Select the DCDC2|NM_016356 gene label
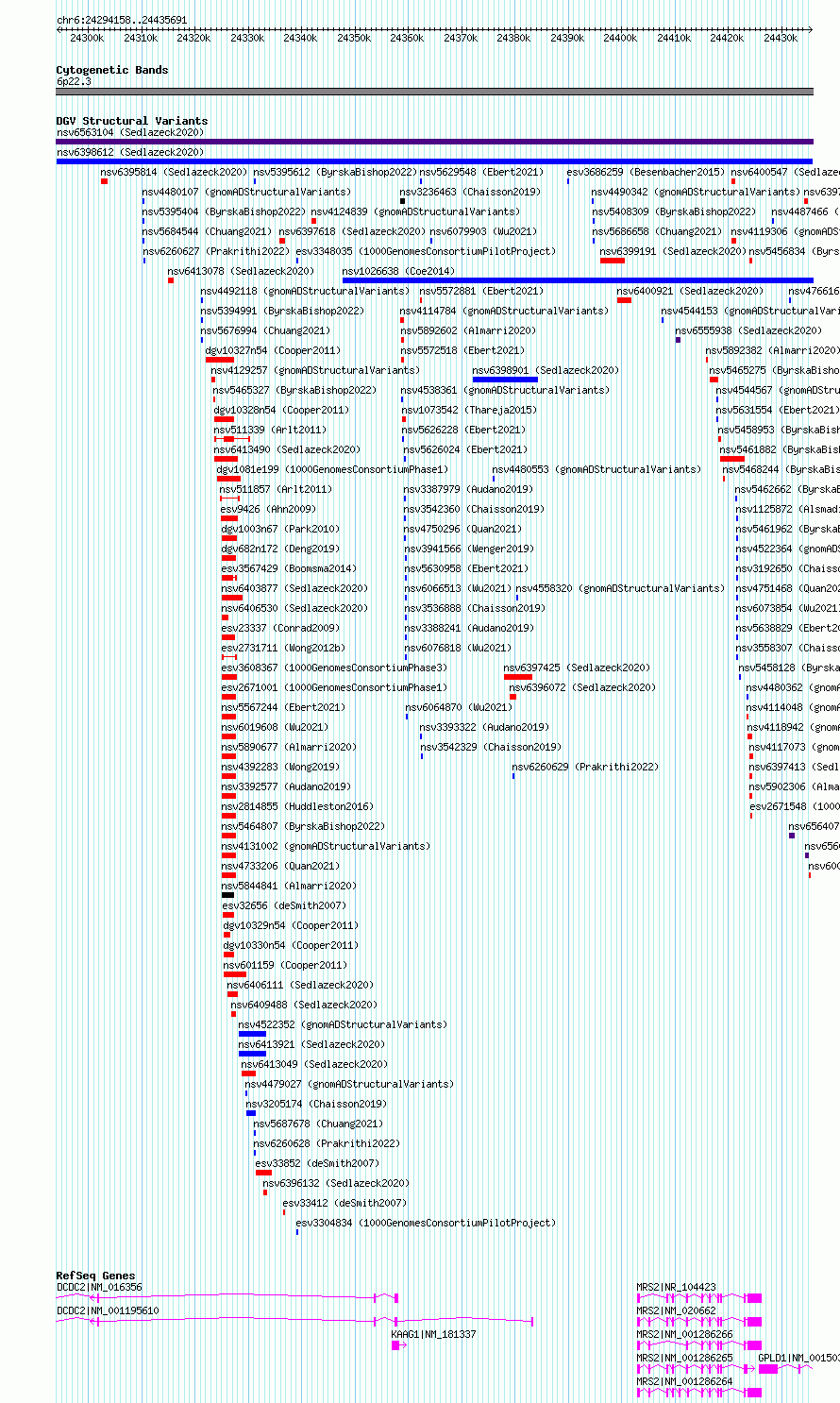This screenshot has width=840, height=1403. [99, 1287]
